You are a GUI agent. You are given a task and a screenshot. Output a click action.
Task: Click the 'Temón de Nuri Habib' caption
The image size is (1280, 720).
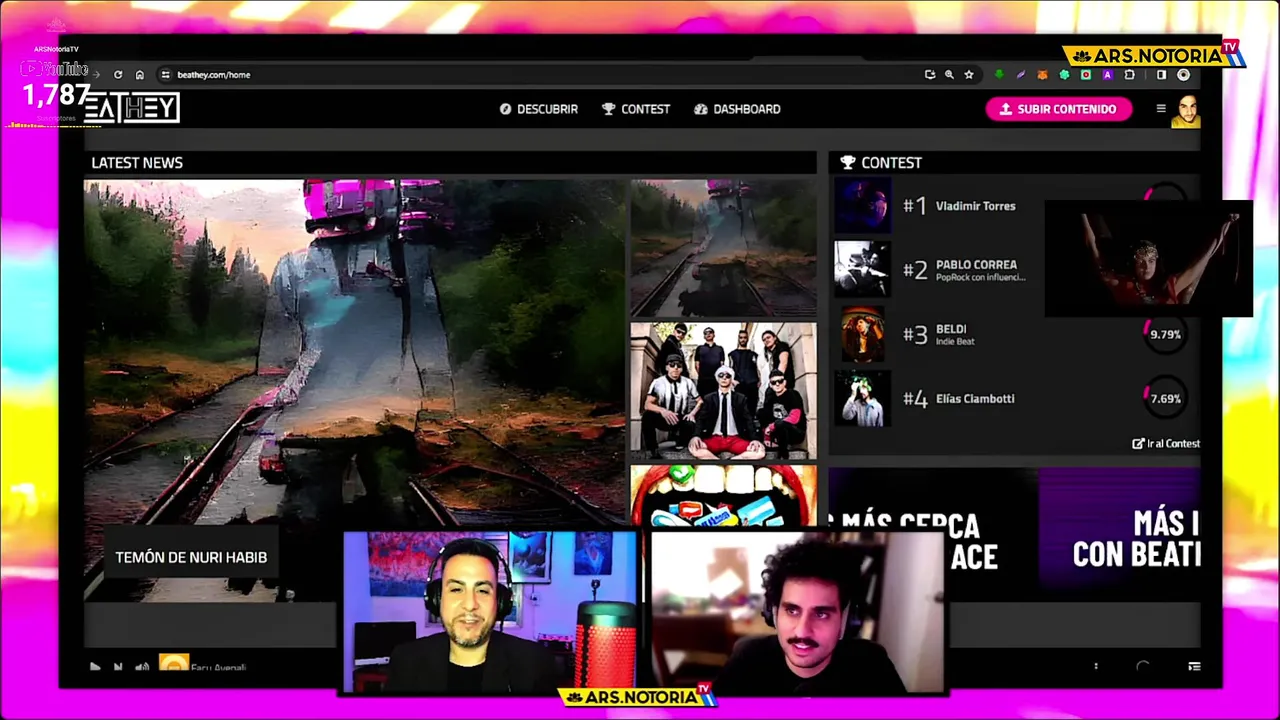pyautogui.click(x=191, y=557)
